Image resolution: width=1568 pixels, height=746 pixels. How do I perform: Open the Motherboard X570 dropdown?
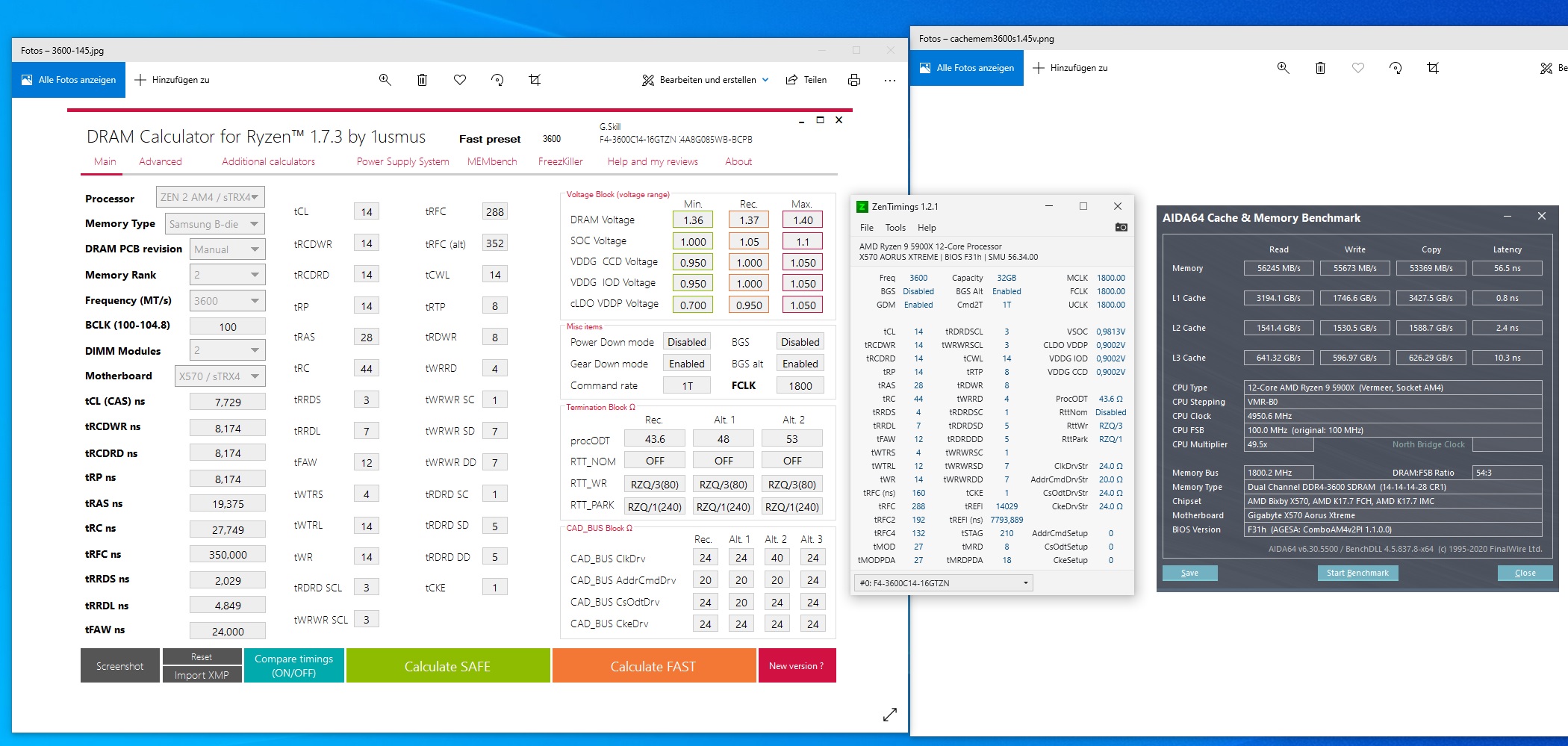(220, 376)
